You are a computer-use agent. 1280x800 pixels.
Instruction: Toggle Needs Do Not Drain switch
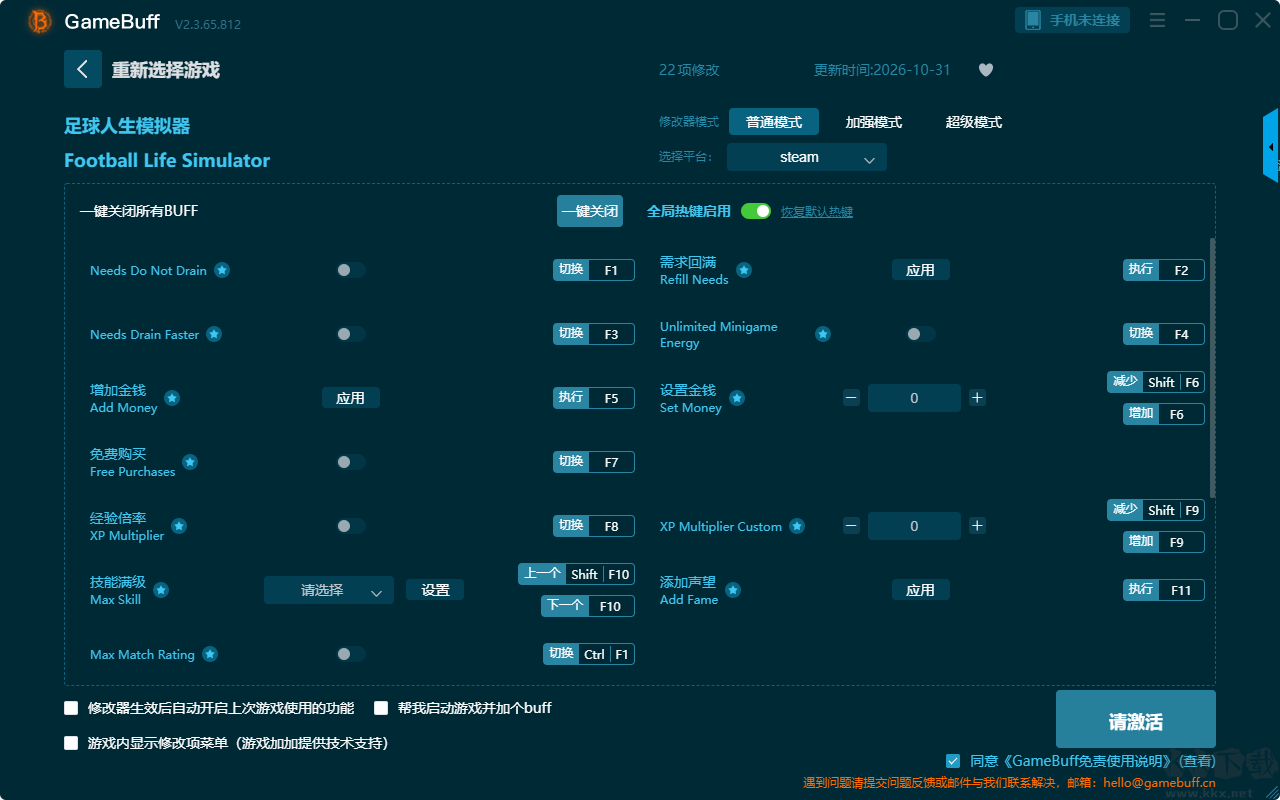coord(350,270)
